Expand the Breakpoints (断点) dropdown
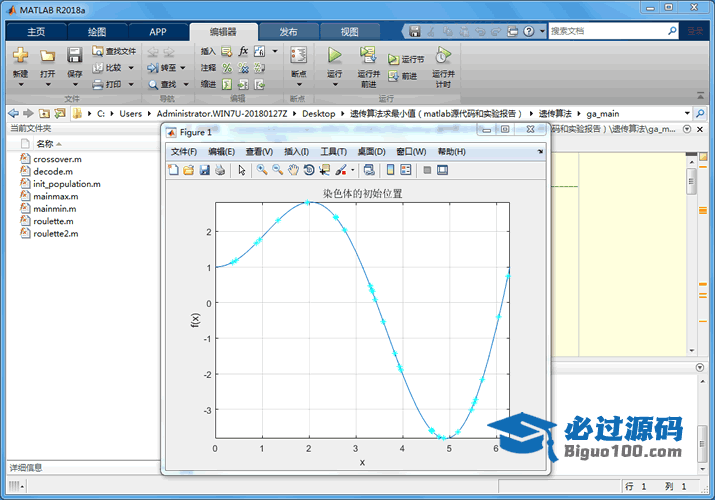Screen dimensions: 715x500 coord(298,85)
